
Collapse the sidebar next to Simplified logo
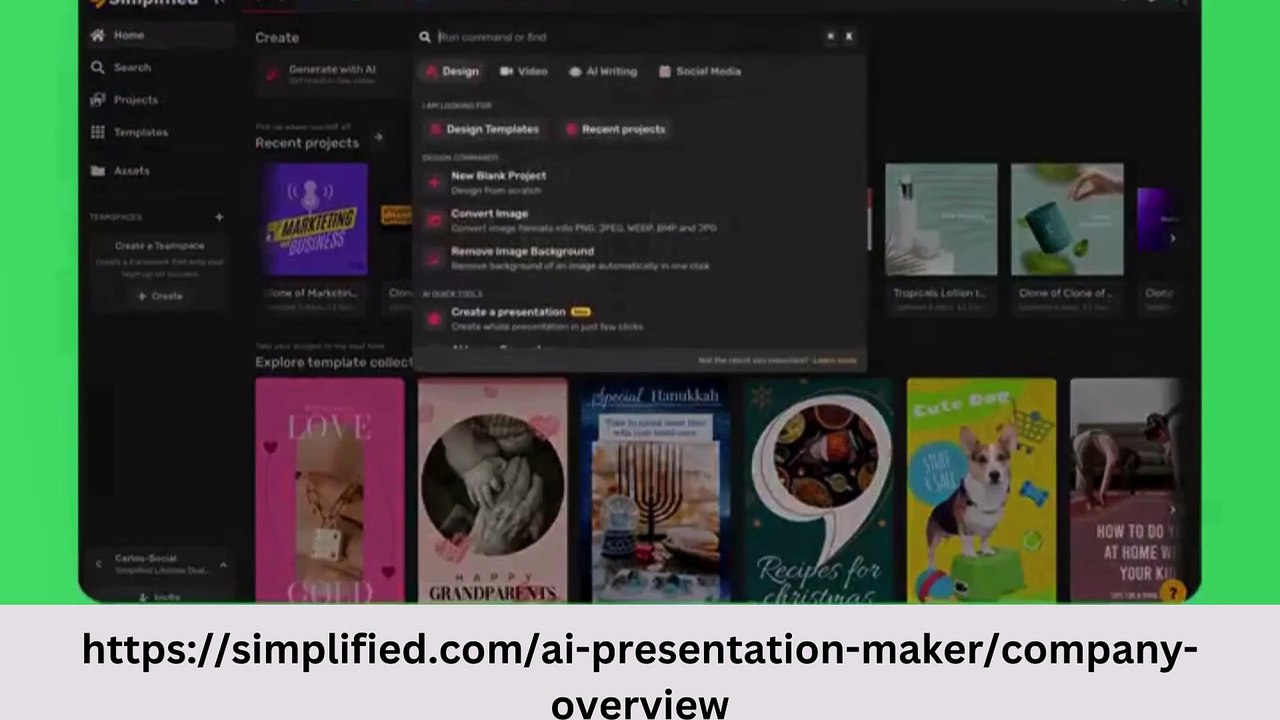(x=219, y=3)
